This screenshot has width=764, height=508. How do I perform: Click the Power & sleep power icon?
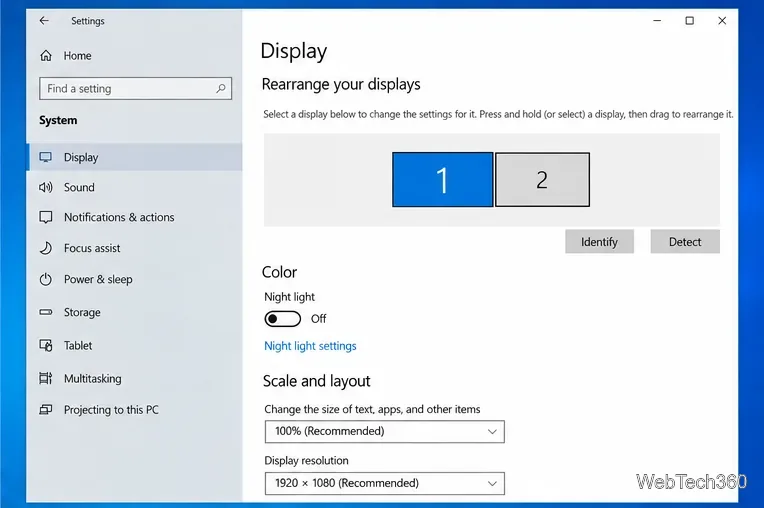click(x=46, y=279)
